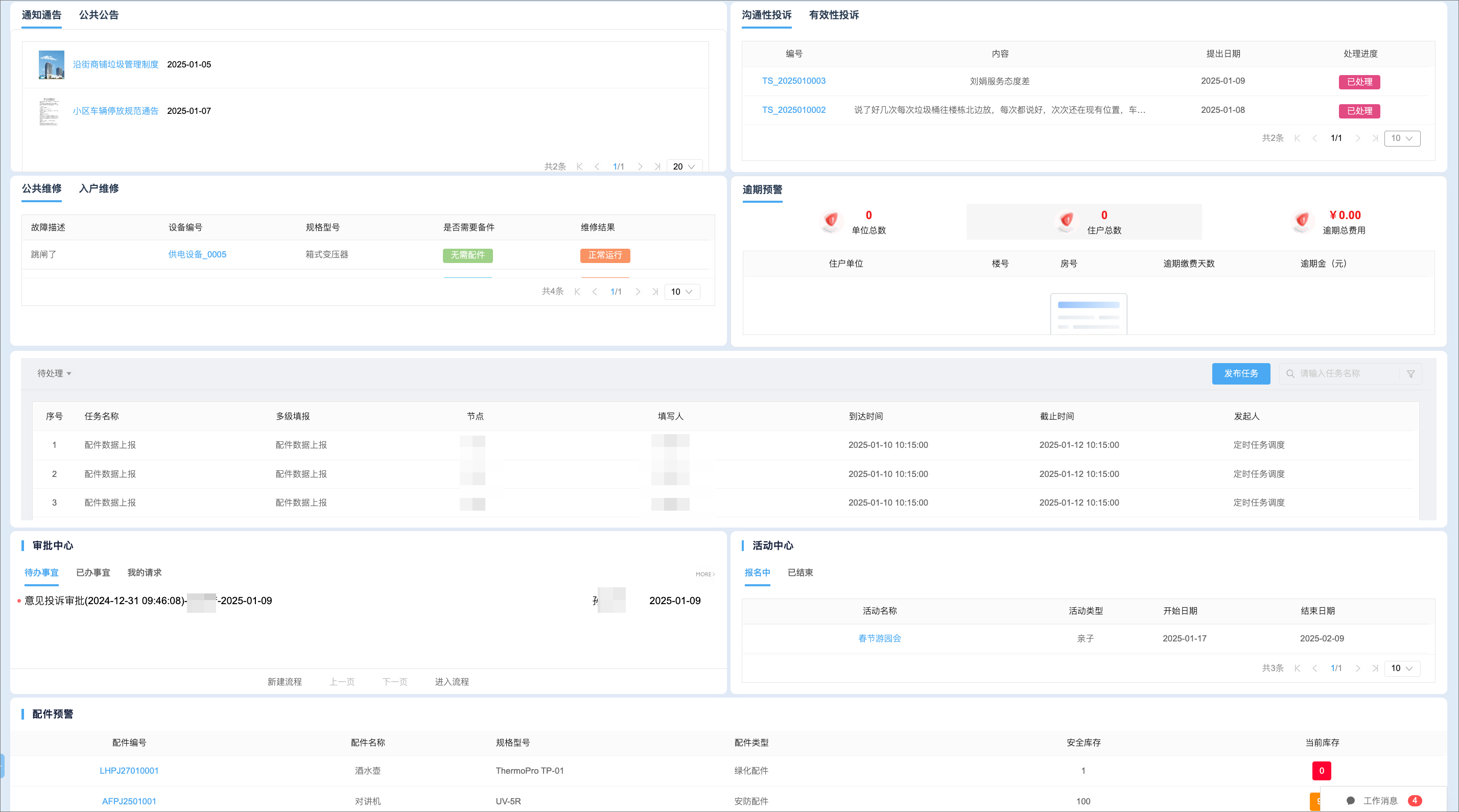This screenshot has width=1459, height=812.
Task: Go to next page in 活动中心 pager
Action: pos(1358,668)
